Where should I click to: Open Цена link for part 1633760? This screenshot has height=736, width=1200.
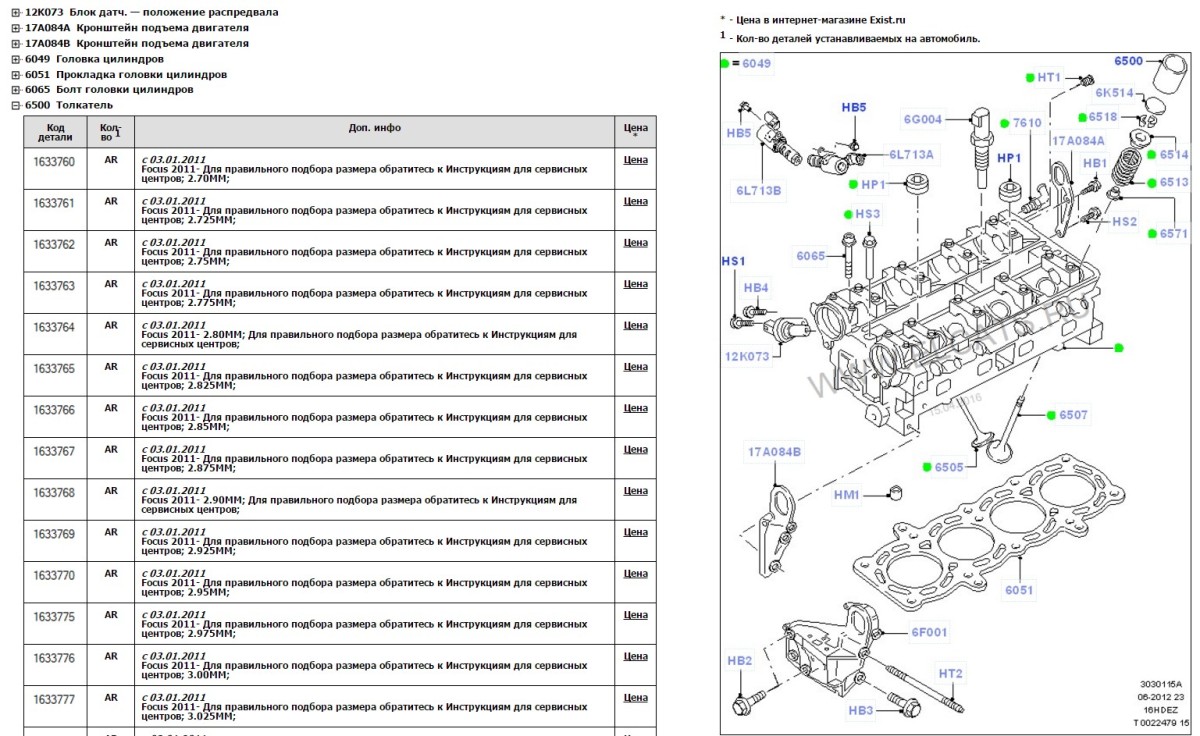[x=635, y=160]
